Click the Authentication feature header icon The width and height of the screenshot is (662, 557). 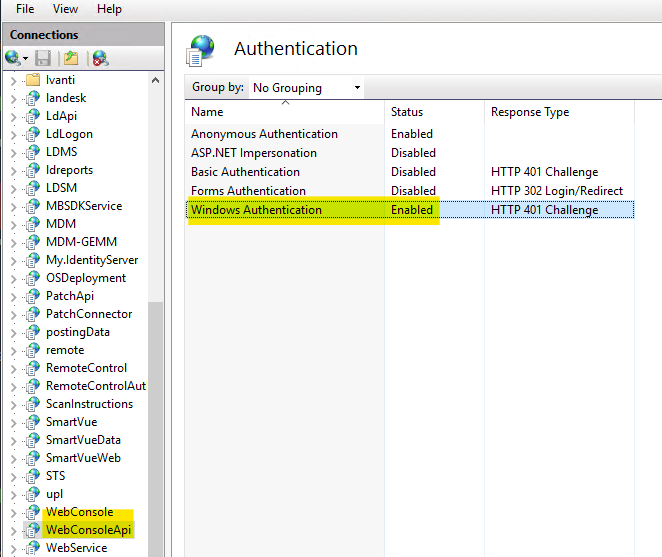click(201, 51)
